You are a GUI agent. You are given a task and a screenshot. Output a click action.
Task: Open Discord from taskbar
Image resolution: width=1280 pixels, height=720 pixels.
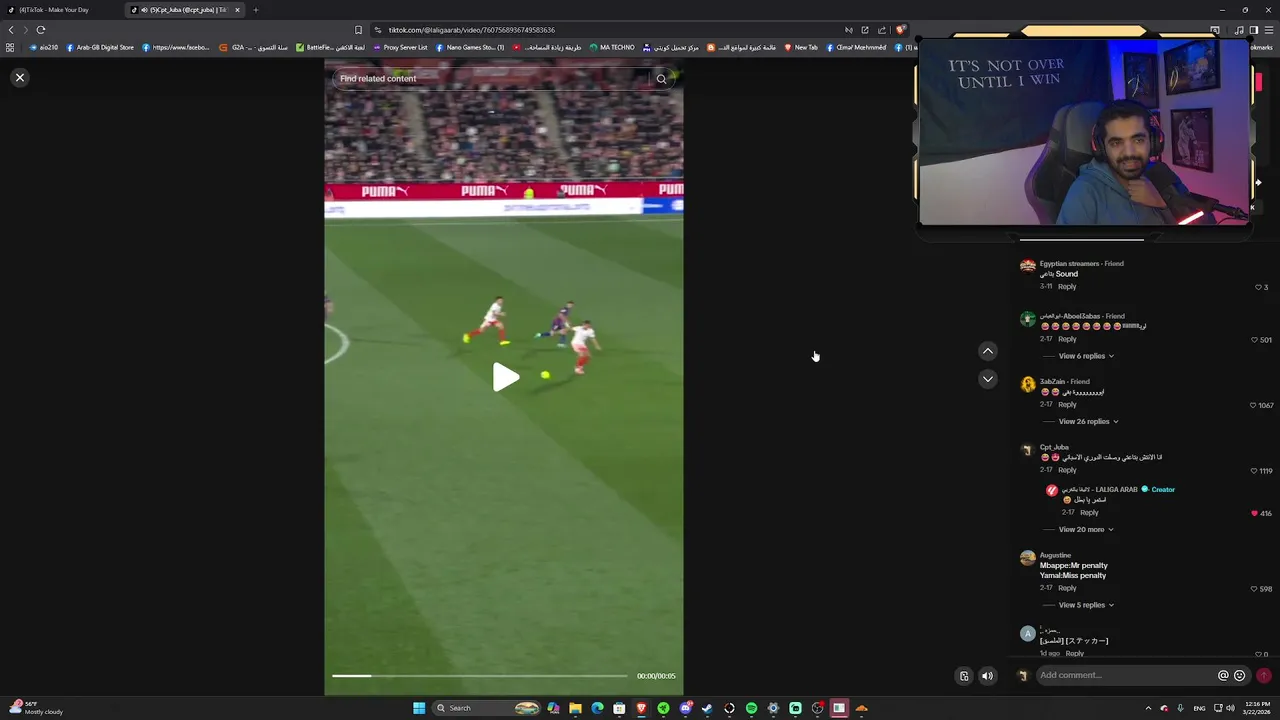[x=685, y=708]
